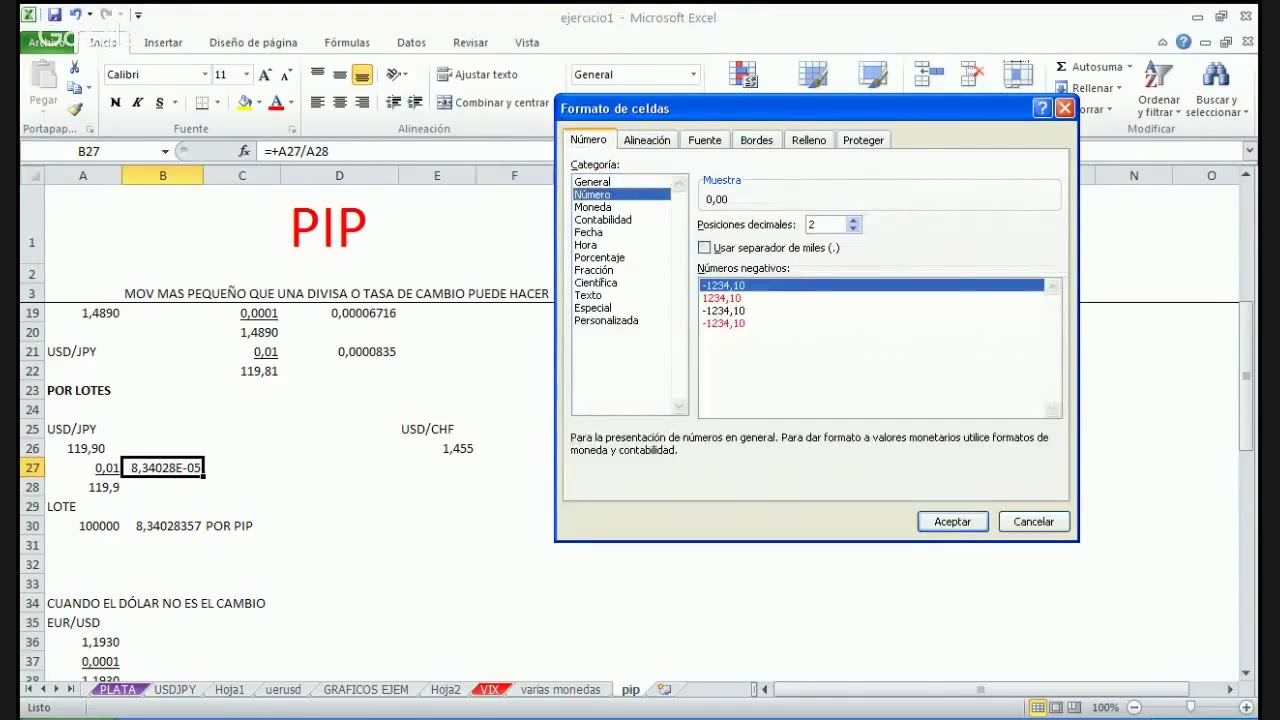Toggle bold (N) formatting
Image resolution: width=1280 pixels, height=720 pixels.
click(115, 103)
